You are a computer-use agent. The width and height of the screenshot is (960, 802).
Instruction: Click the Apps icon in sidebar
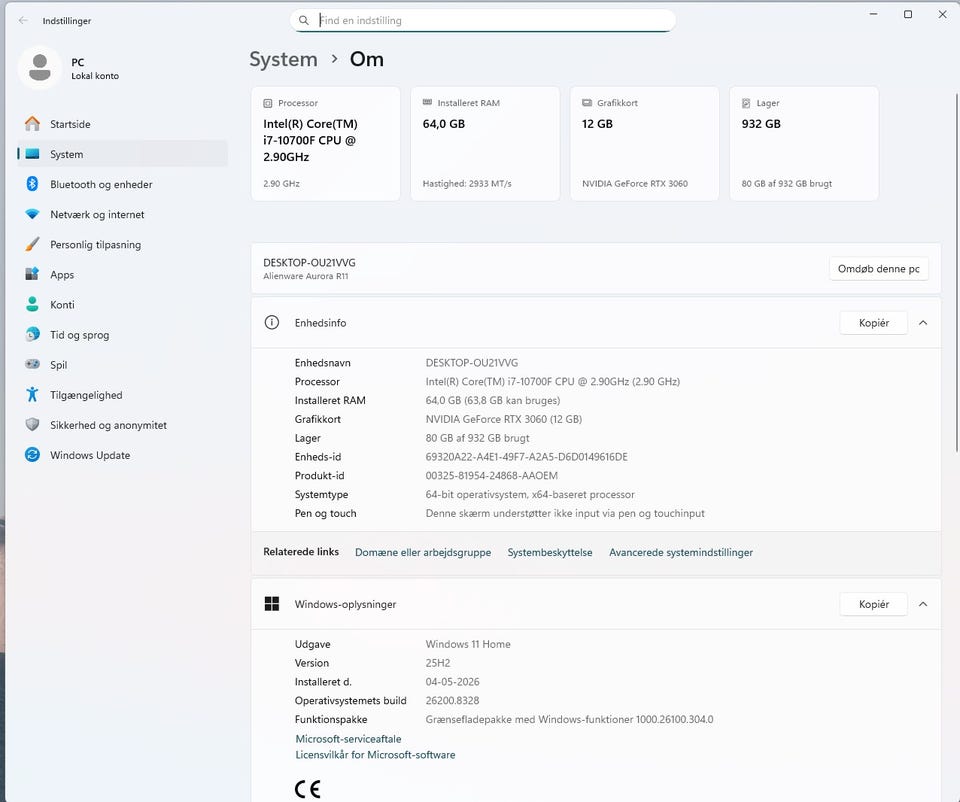click(32, 274)
